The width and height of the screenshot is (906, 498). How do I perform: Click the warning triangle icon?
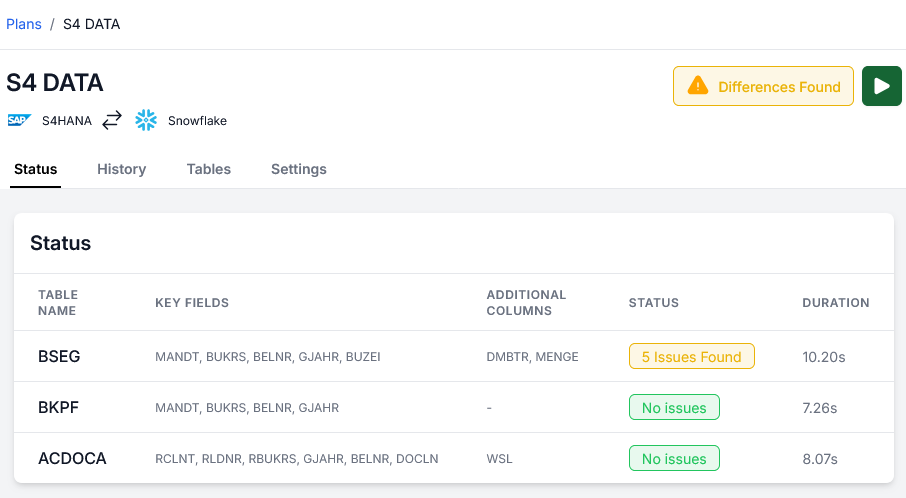click(698, 87)
